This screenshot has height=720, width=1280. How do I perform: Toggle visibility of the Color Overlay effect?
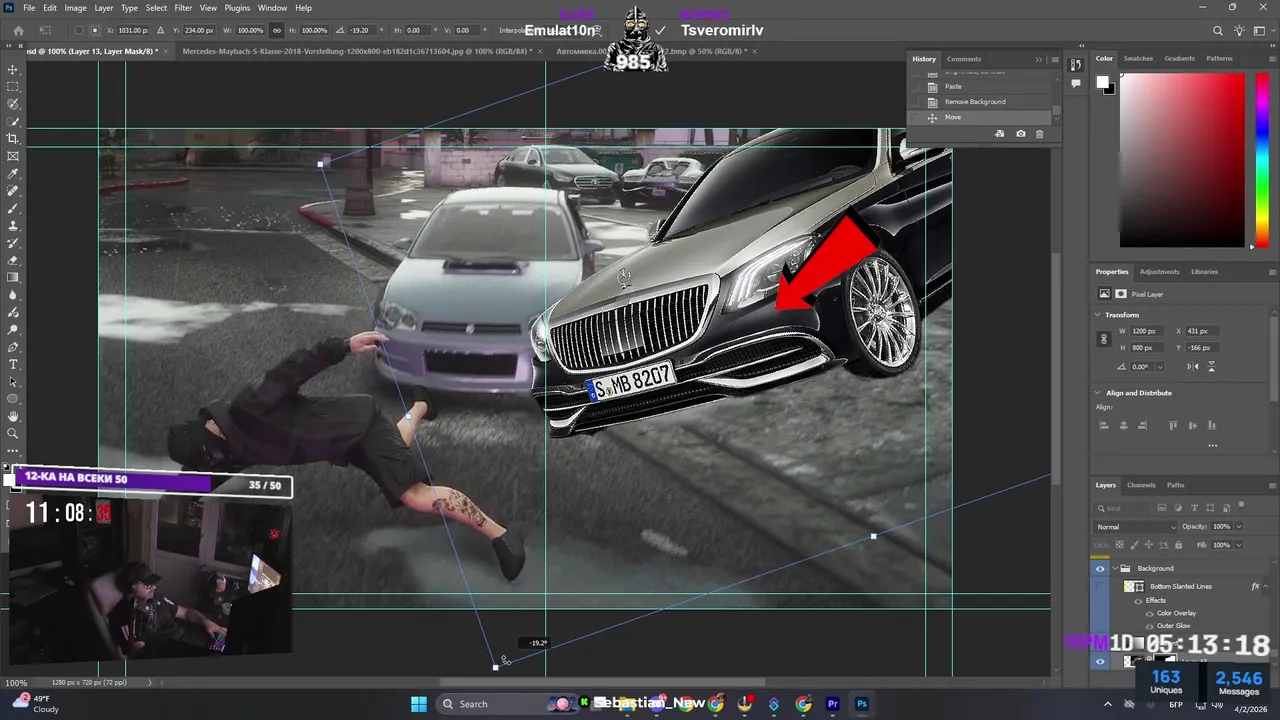tap(1149, 613)
